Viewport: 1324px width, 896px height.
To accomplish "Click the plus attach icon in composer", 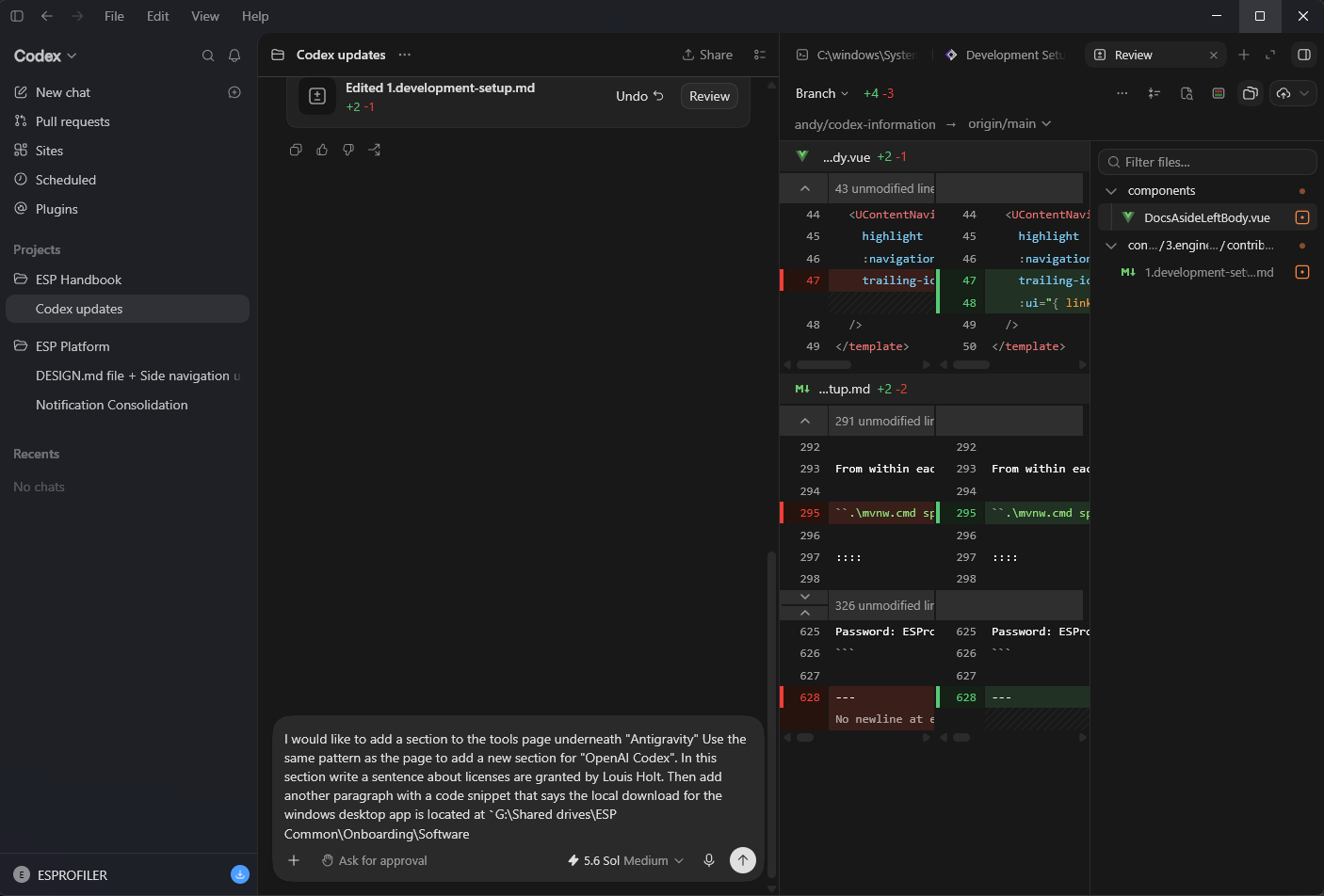I will coord(294,860).
